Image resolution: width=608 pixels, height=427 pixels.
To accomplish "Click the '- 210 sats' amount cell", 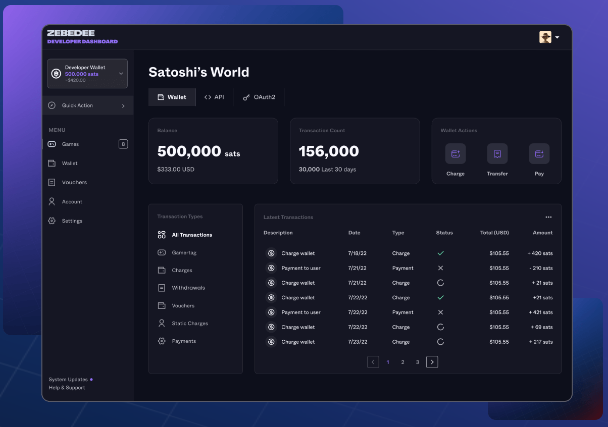I will point(541,268).
